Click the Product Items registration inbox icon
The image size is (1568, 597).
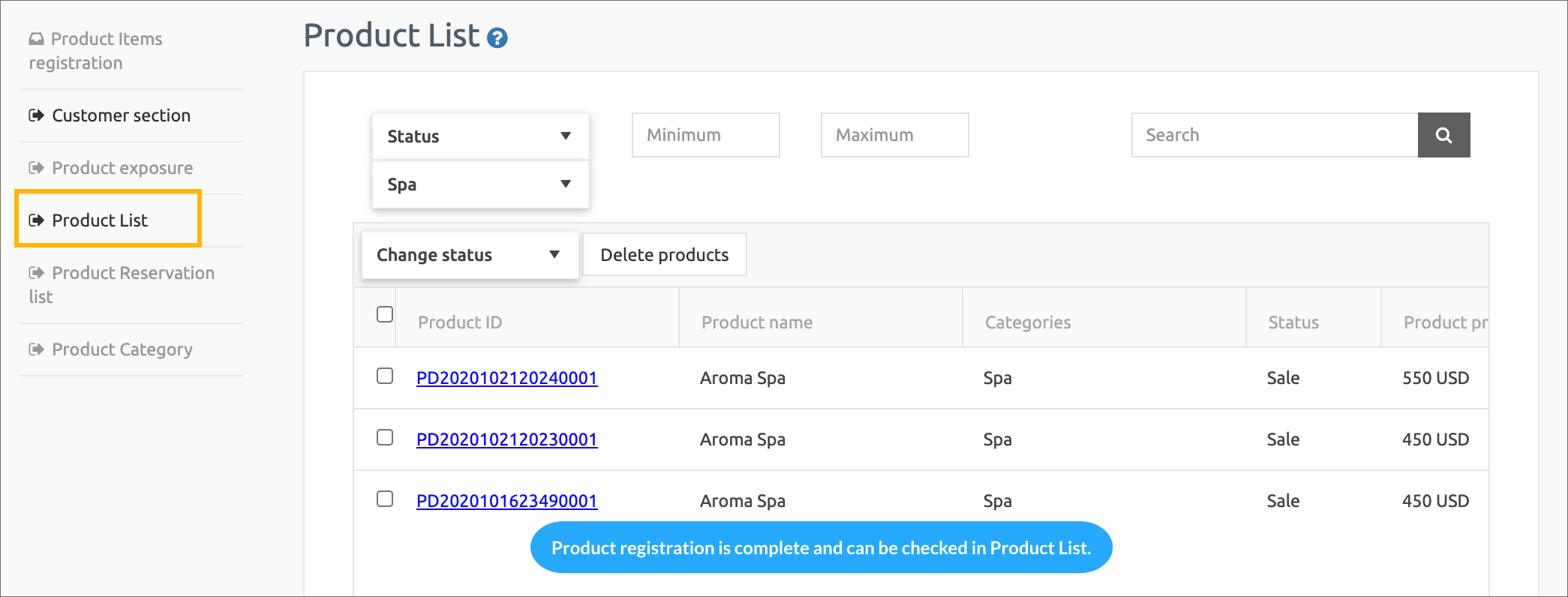click(36, 39)
